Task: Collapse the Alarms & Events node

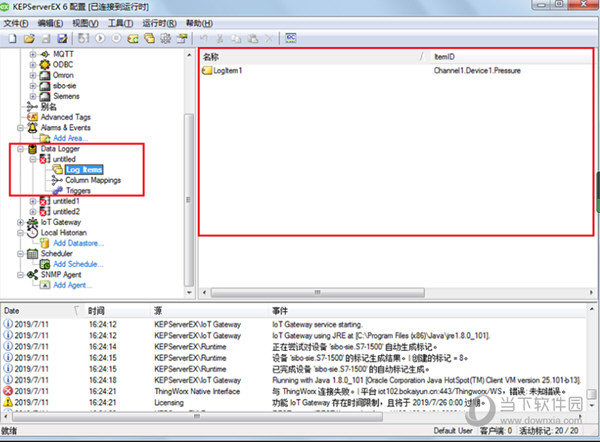Action: (20, 128)
